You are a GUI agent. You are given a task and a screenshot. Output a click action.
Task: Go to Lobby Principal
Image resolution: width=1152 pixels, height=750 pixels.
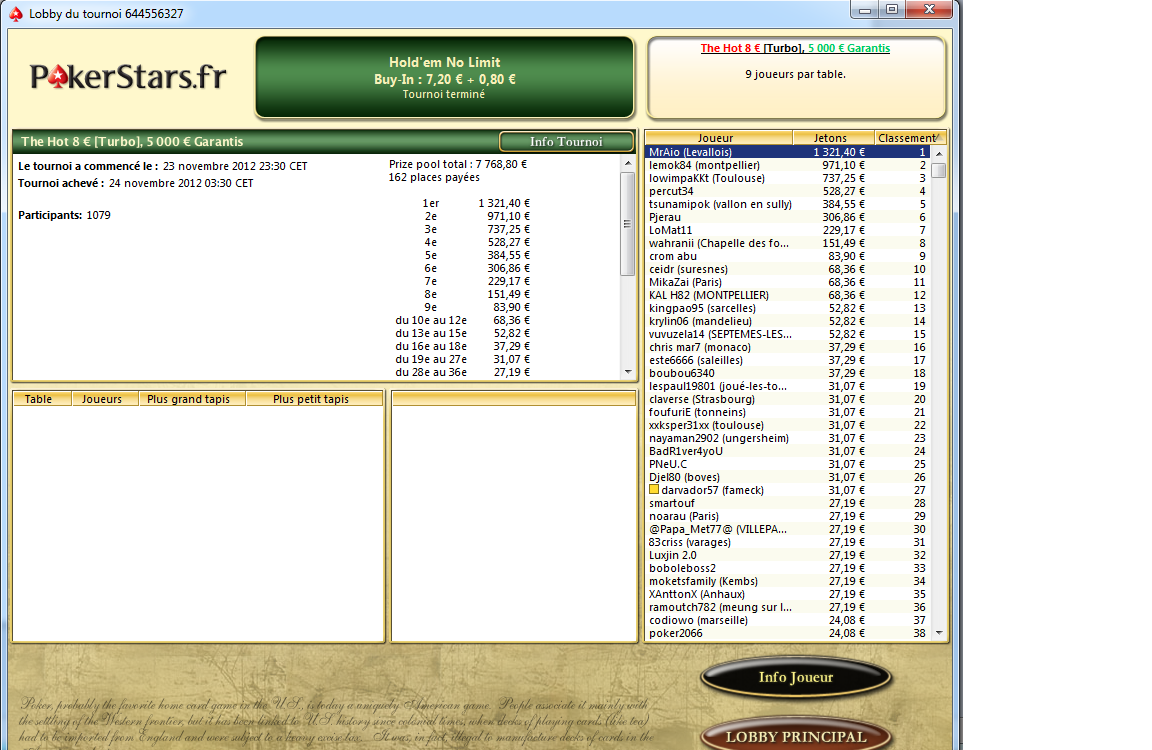796,735
